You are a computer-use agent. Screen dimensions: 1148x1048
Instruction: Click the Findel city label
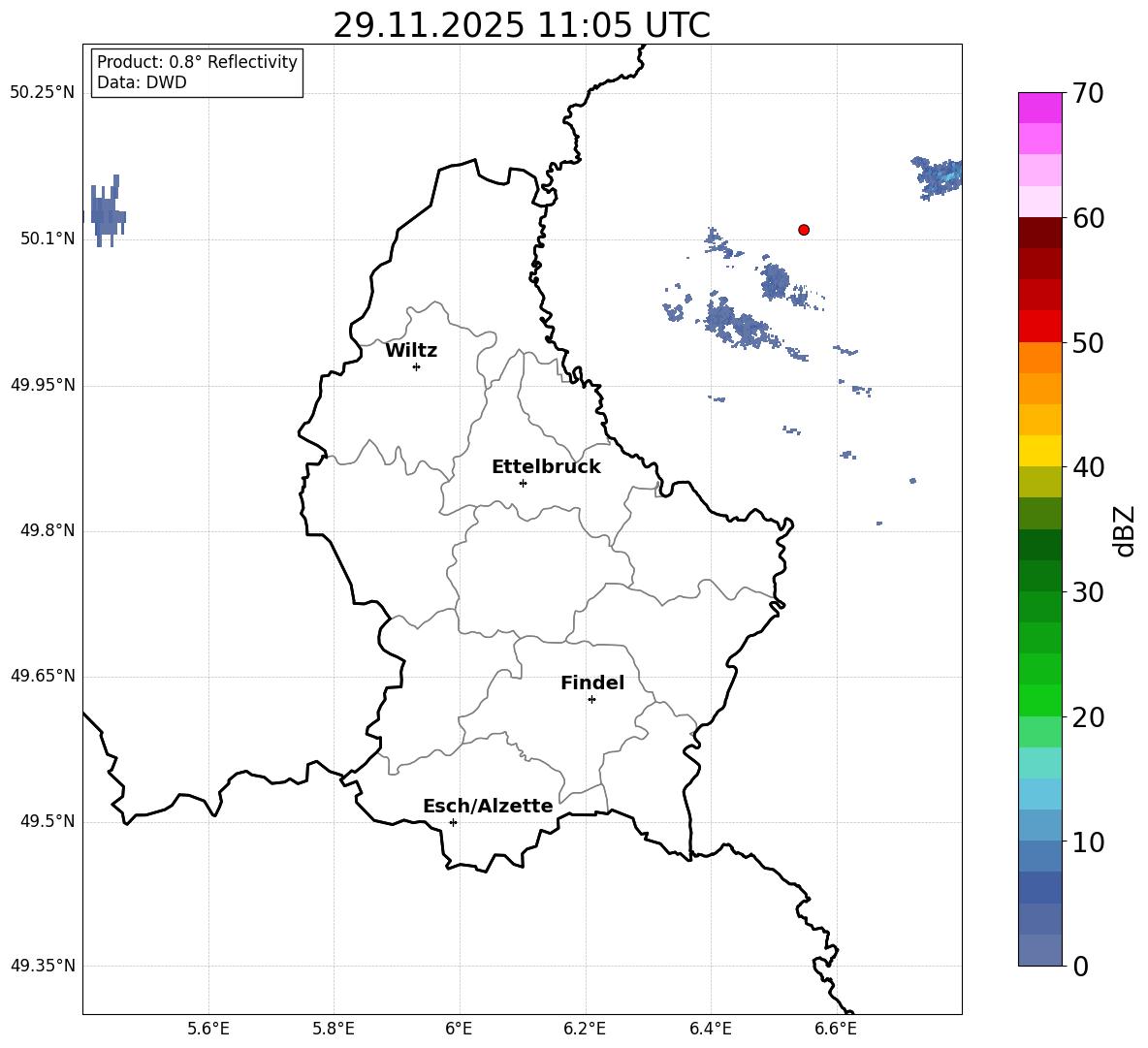point(592,683)
